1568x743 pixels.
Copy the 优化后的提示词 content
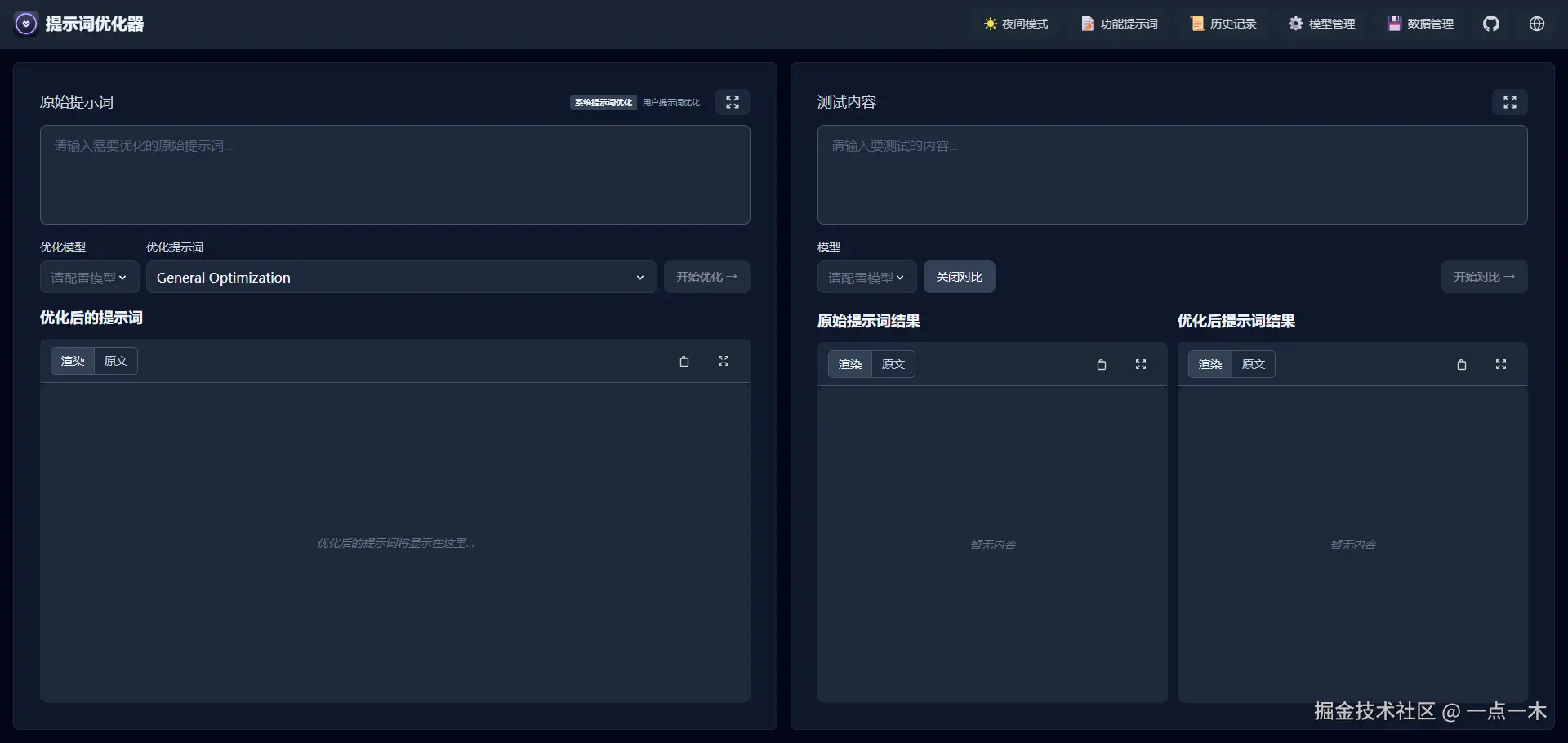[x=684, y=361]
